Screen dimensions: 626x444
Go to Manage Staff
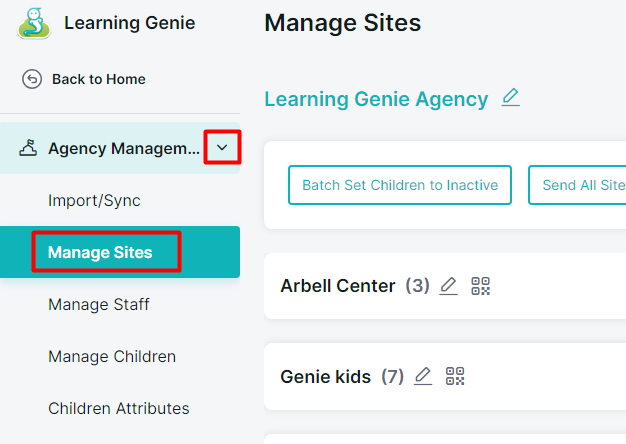point(99,304)
